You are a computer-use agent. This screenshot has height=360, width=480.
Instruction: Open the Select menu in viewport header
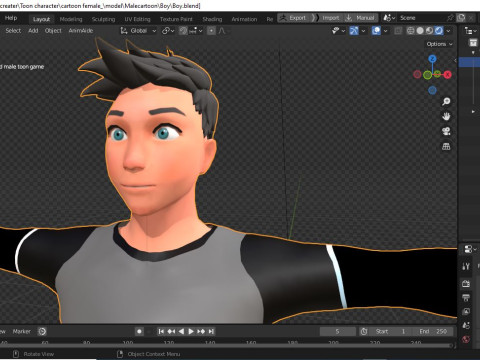click(13, 31)
